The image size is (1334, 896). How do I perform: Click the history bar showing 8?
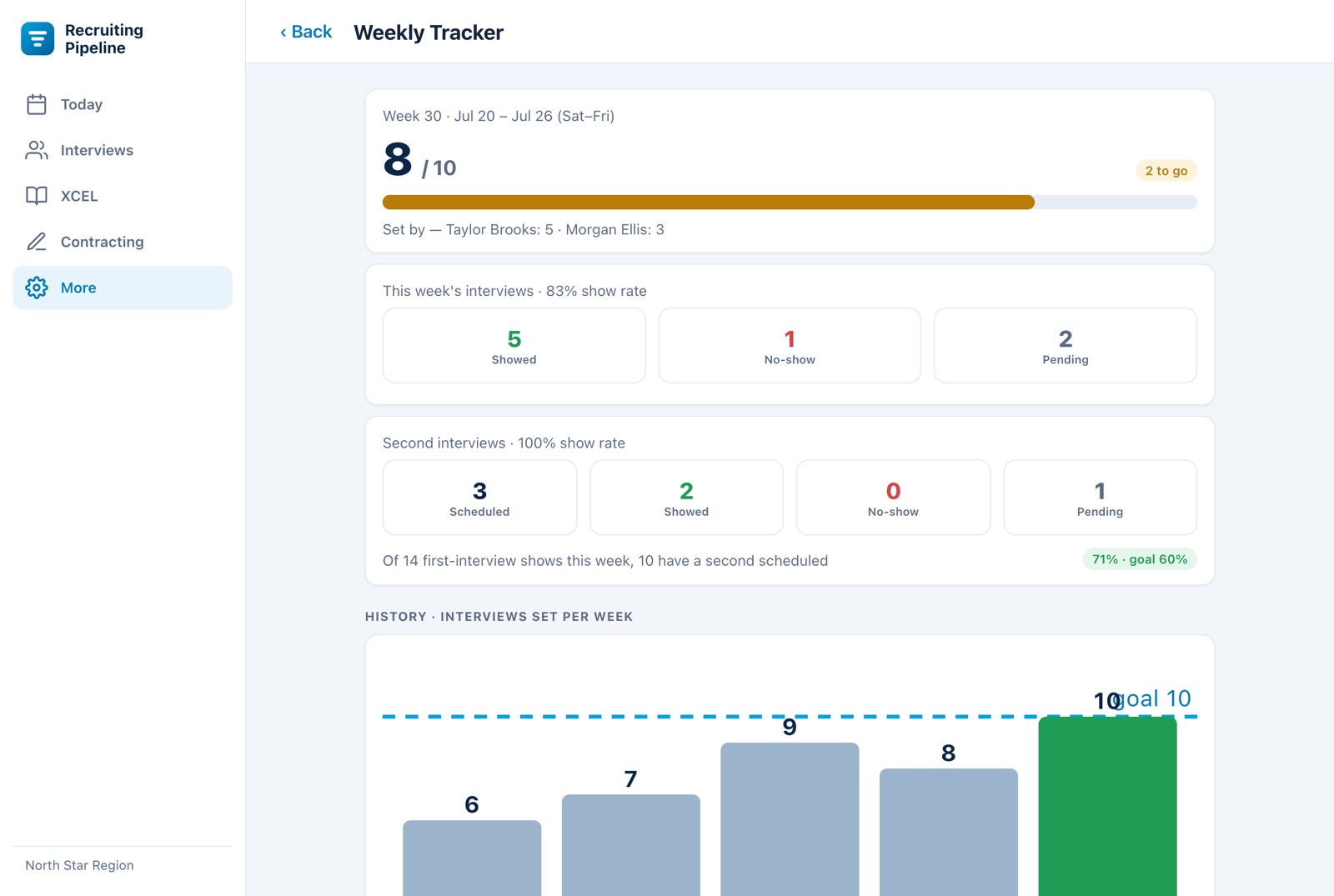point(949,832)
